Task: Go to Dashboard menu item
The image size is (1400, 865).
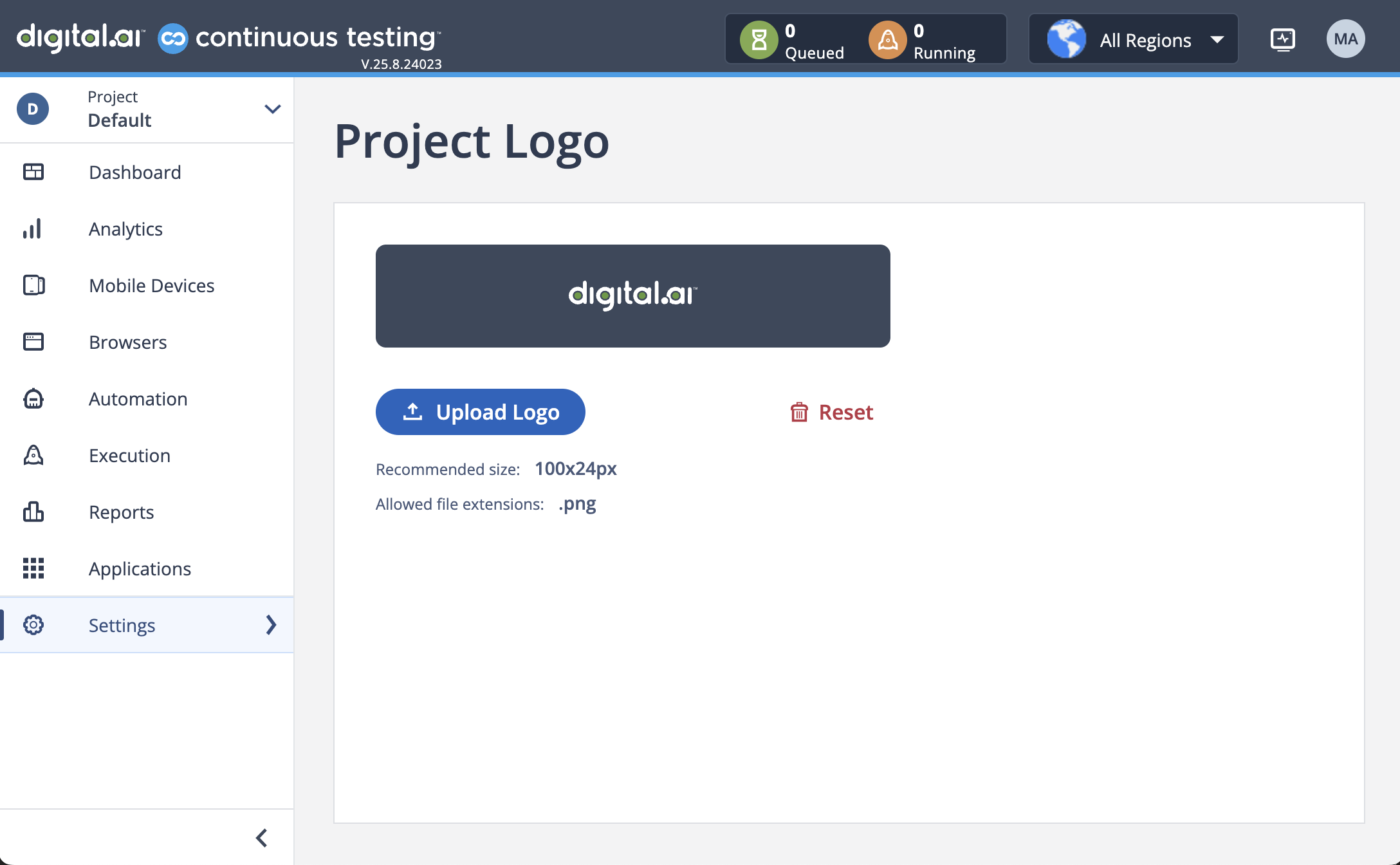Action: 147,172
